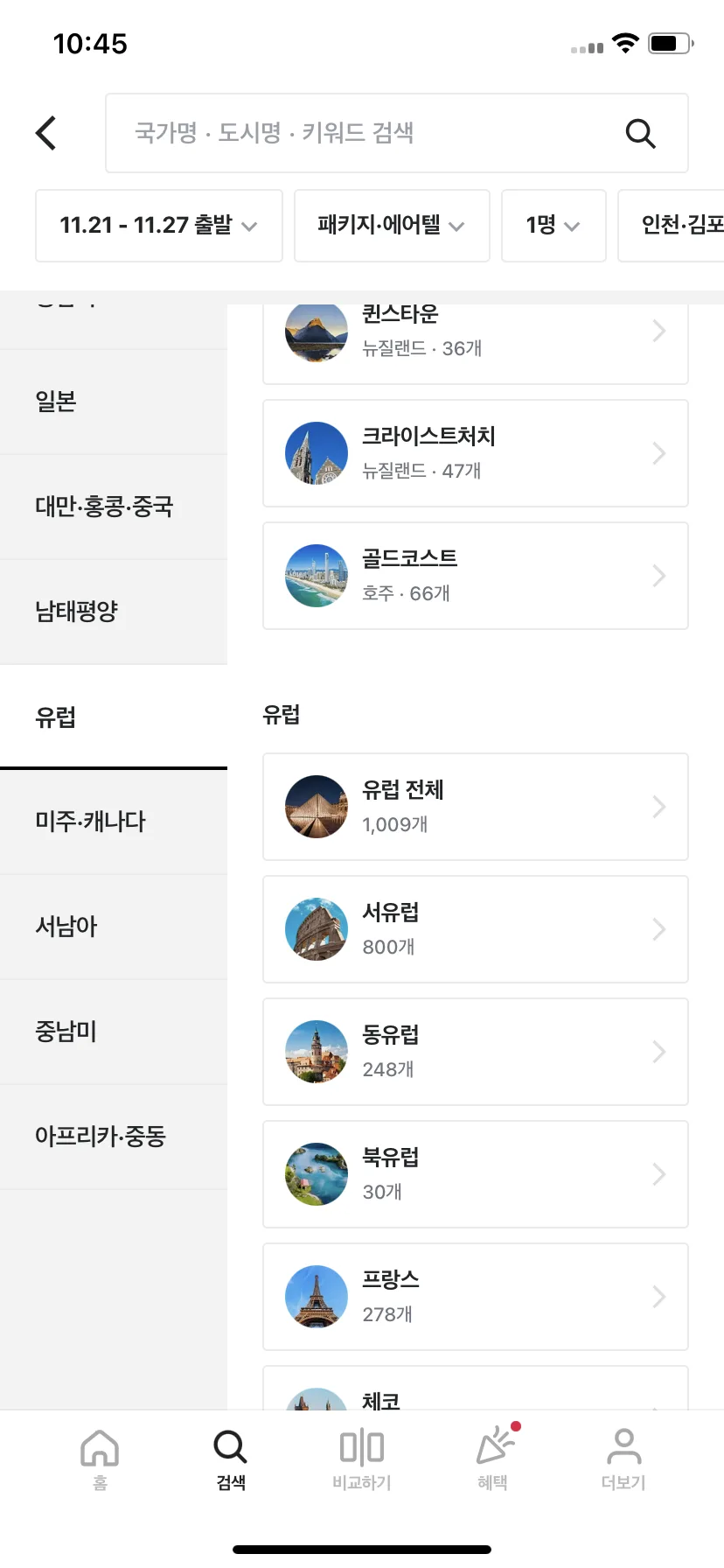Open the 홈 home icon
Image resolution: width=724 pixels, height=1568 pixels.
(100, 1448)
